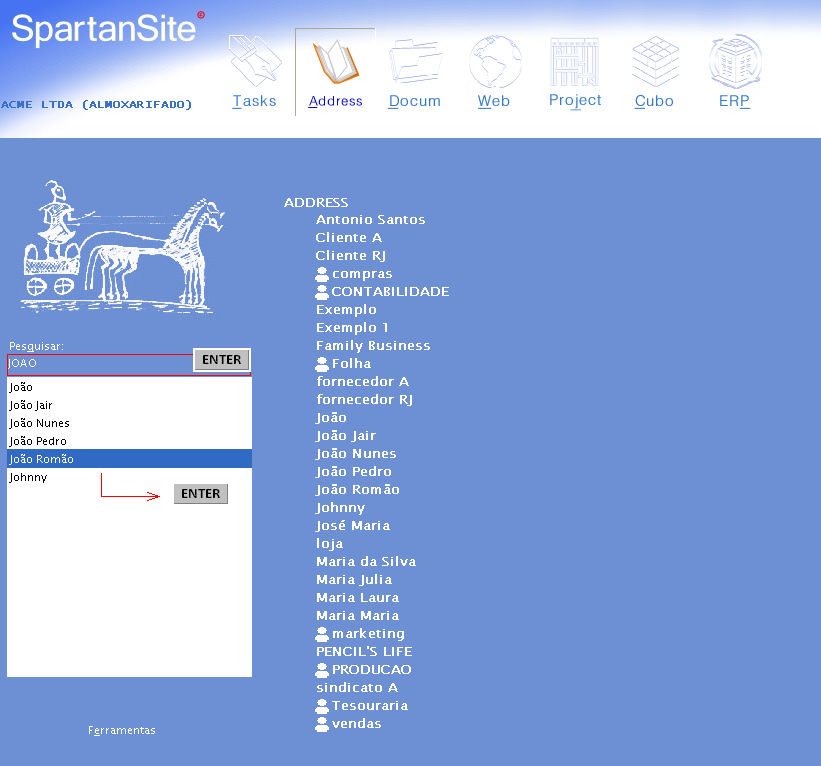
Task: Click the chariot and horses illustration
Action: [x=122, y=247]
